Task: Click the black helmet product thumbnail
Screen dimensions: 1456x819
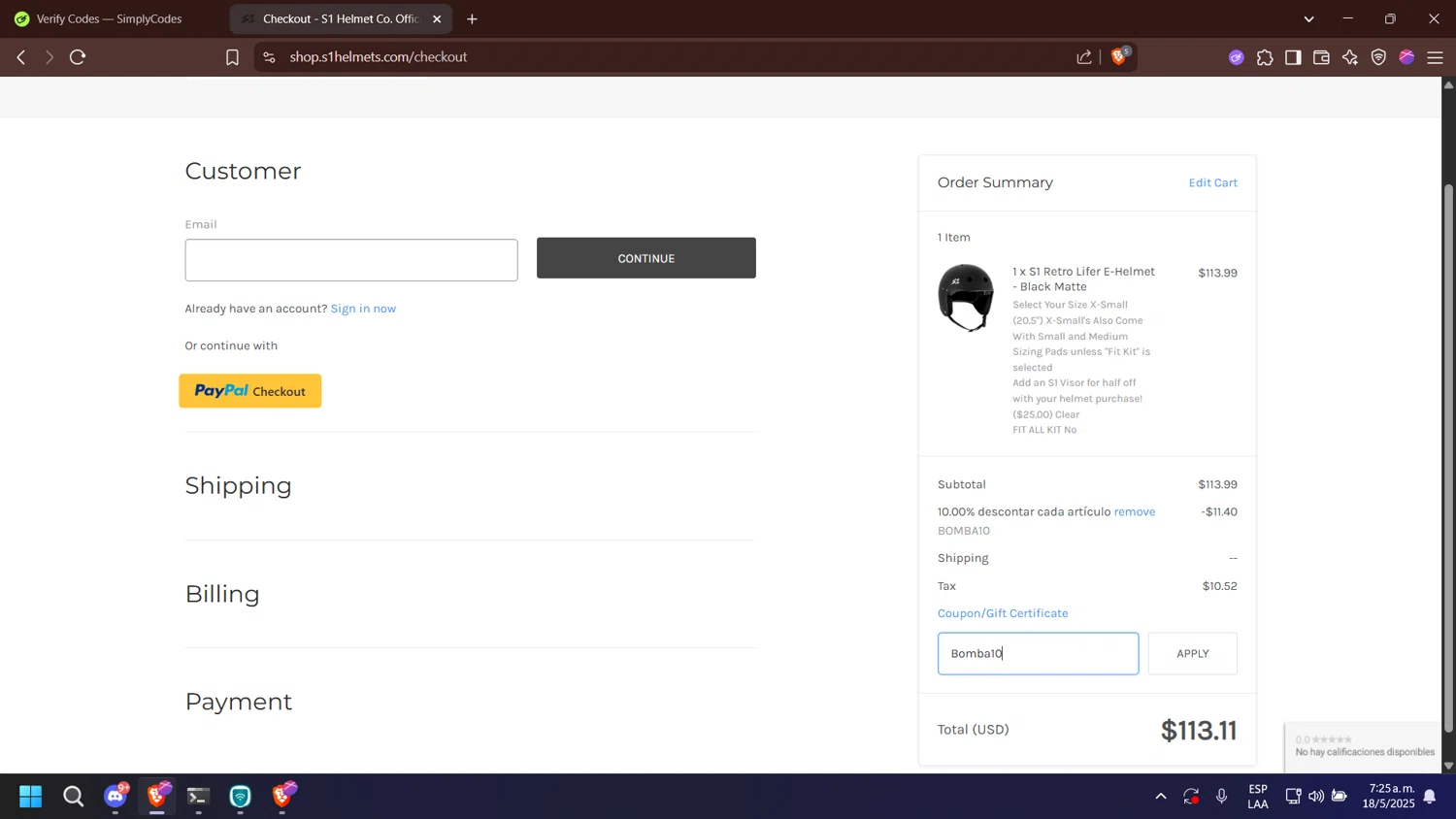Action: coord(966,297)
